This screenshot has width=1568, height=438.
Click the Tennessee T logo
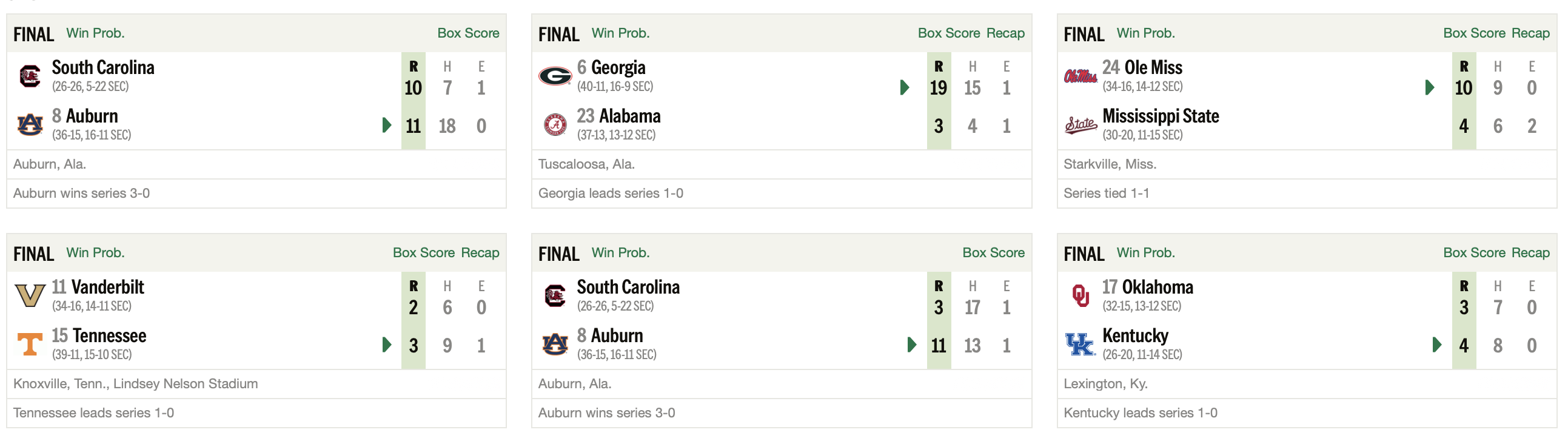(x=30, y=345)
